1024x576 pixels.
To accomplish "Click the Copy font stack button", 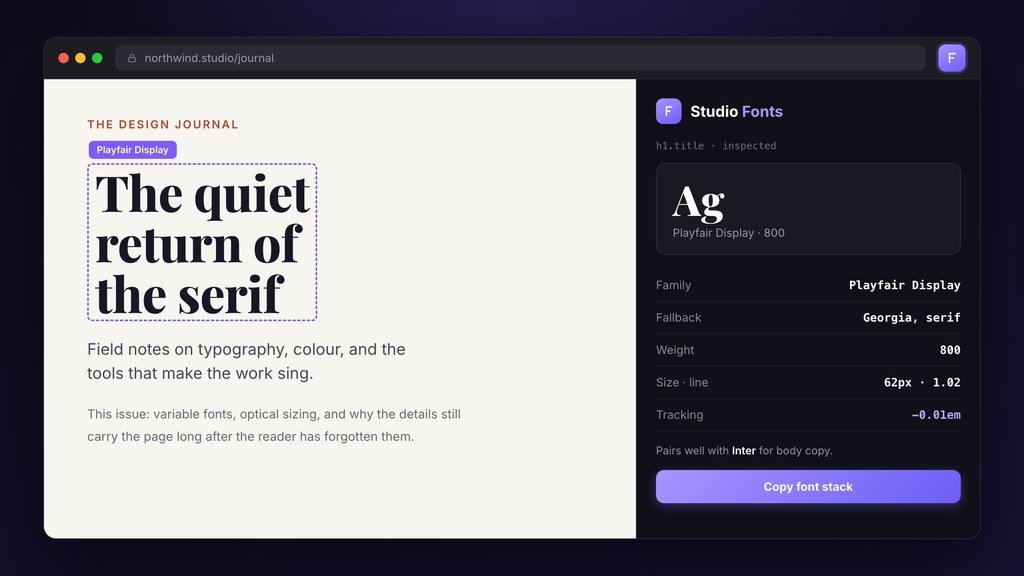I will point(808,487).
